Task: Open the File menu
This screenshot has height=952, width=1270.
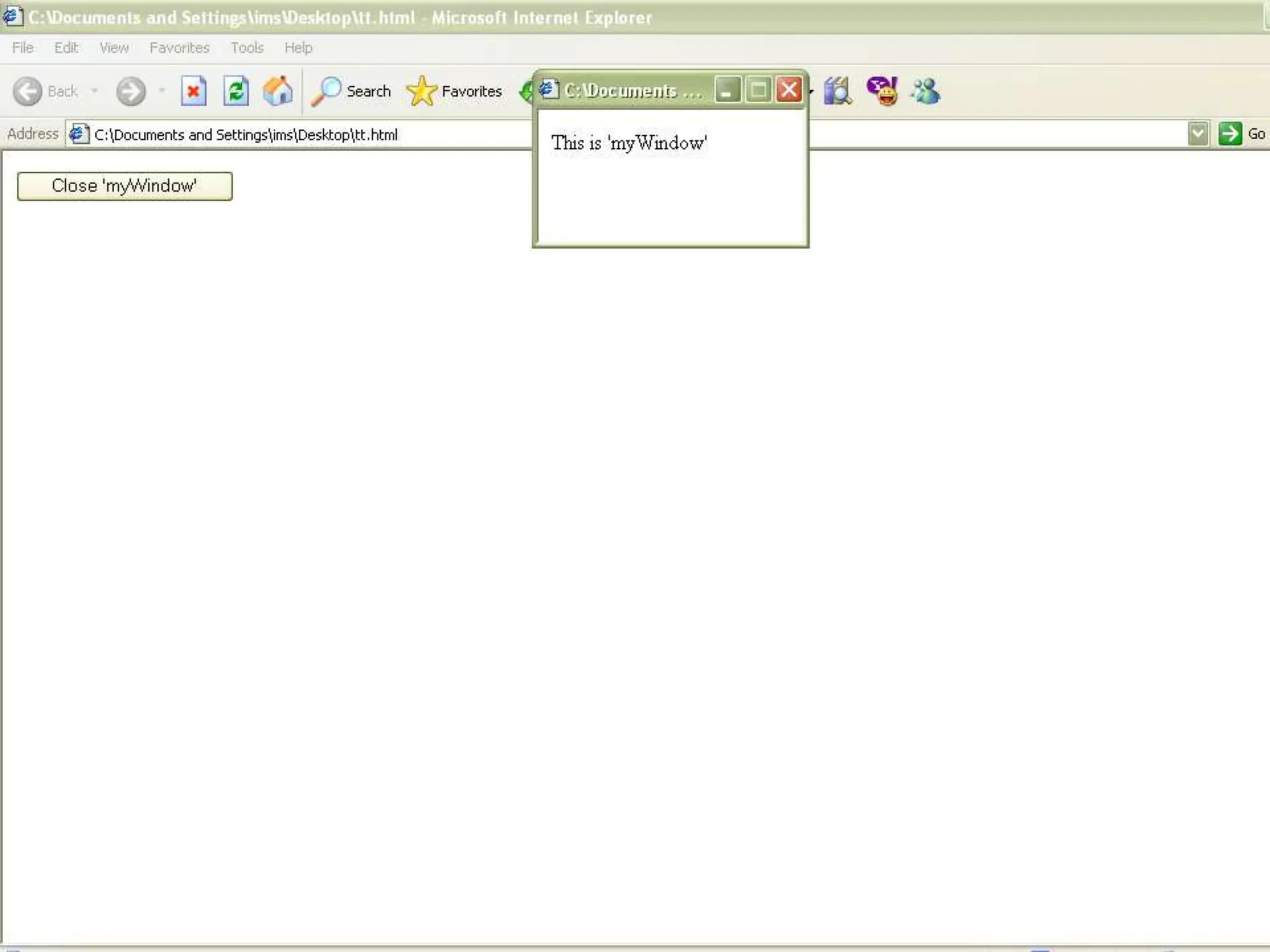Action: pos(23,48)
